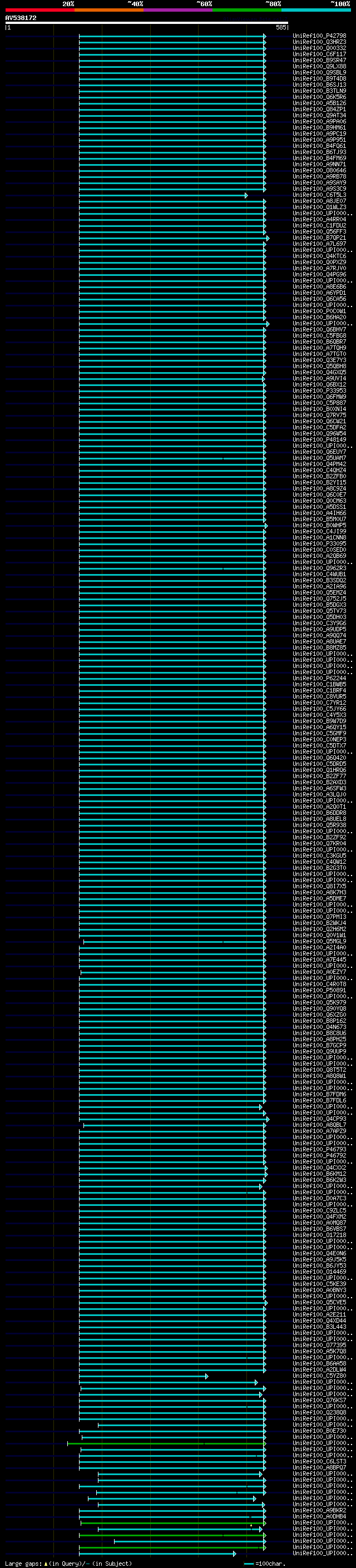Open entry UniRef100_Q84ZP1
Image resolution: width=356 pixels, height=1568 pixels.
pyautogui.click(x=319, y=110)
